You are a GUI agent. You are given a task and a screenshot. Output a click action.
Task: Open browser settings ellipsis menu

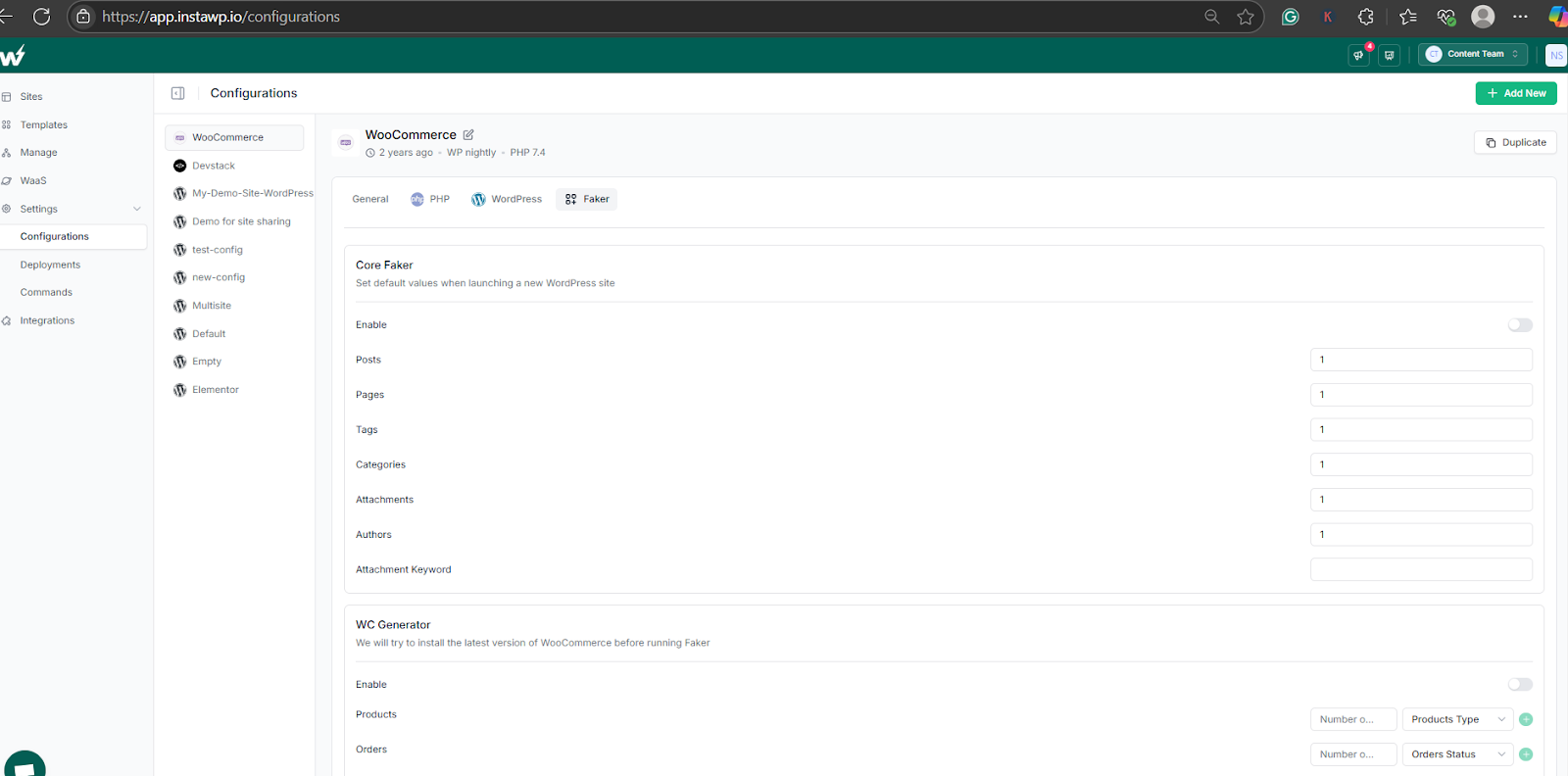pos(1520,17)
